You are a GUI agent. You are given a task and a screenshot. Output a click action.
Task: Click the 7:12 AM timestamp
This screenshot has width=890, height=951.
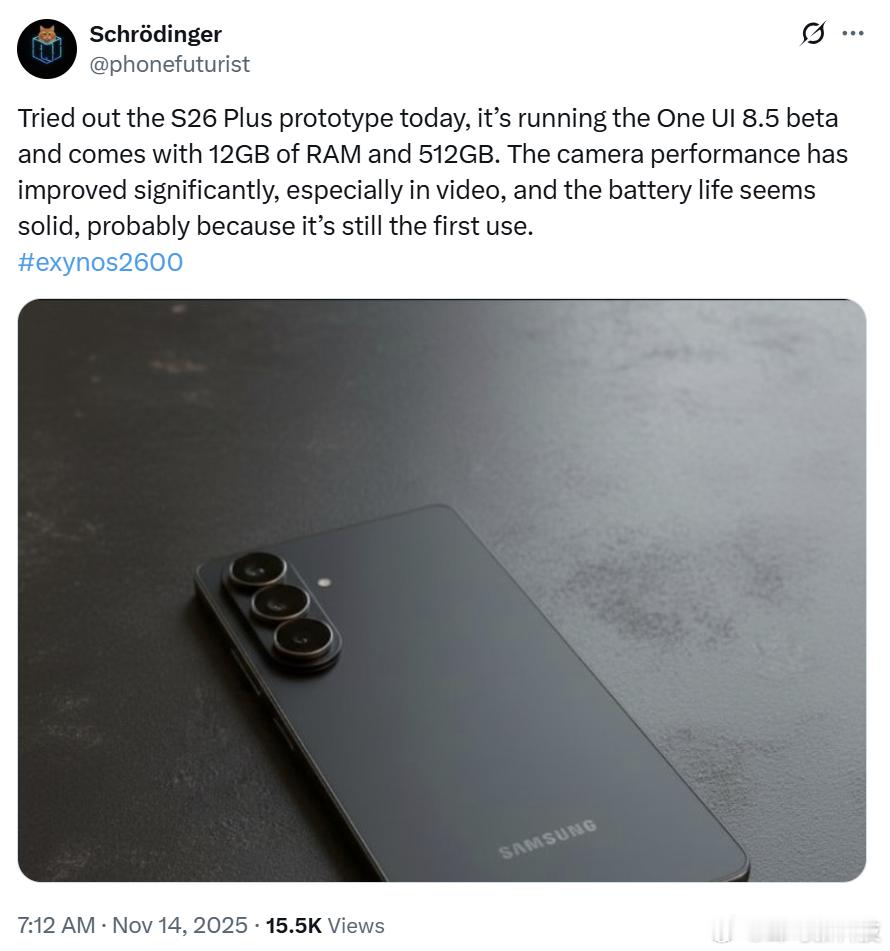click(x=56, y=926)
